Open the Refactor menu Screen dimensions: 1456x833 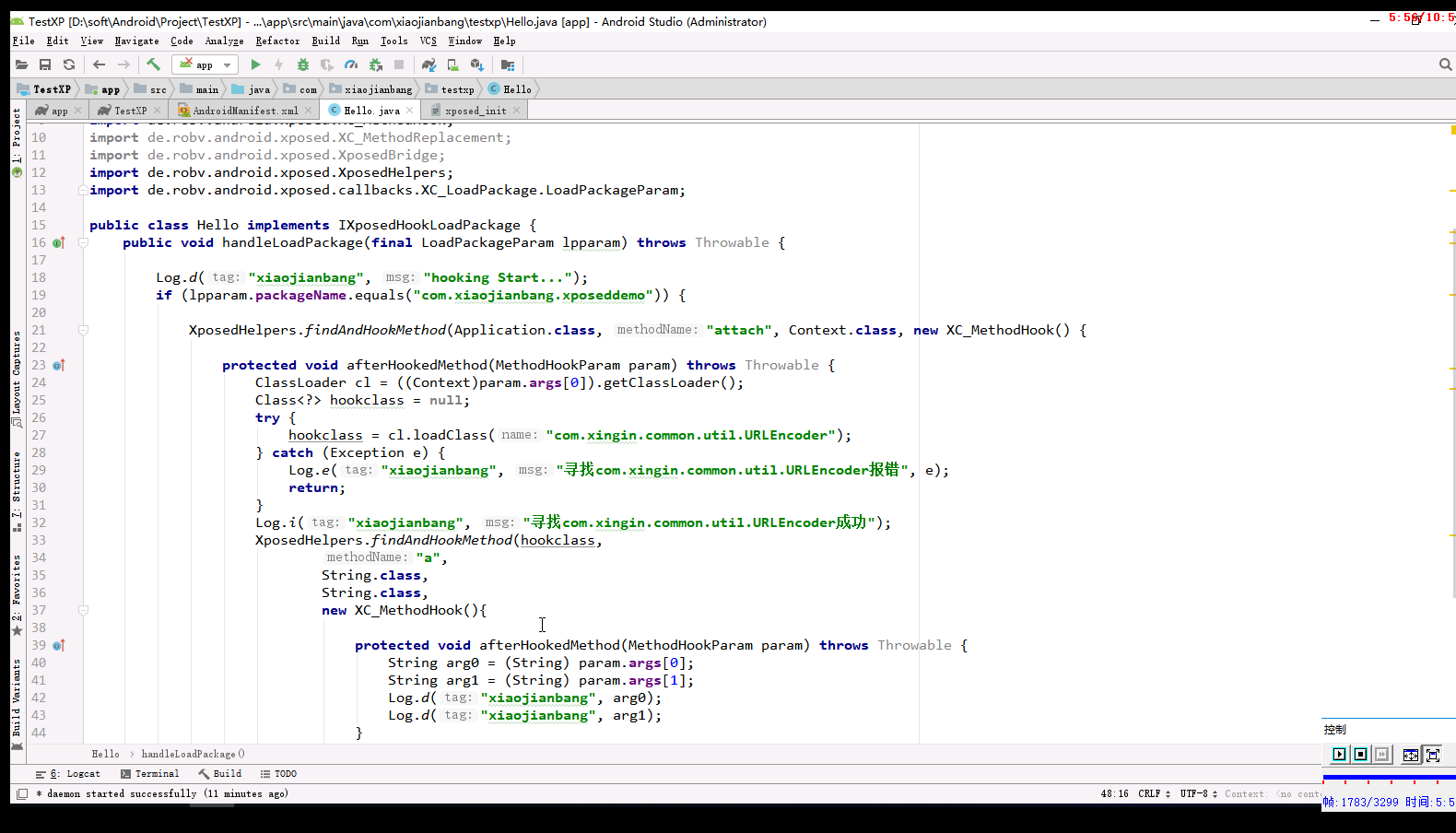point(277,41)
